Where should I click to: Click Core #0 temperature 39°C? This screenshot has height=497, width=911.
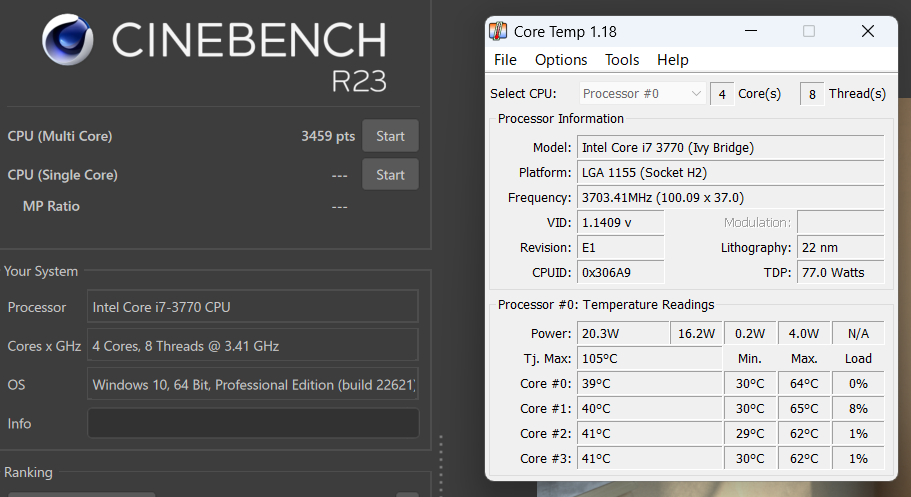tap(650, 384)
